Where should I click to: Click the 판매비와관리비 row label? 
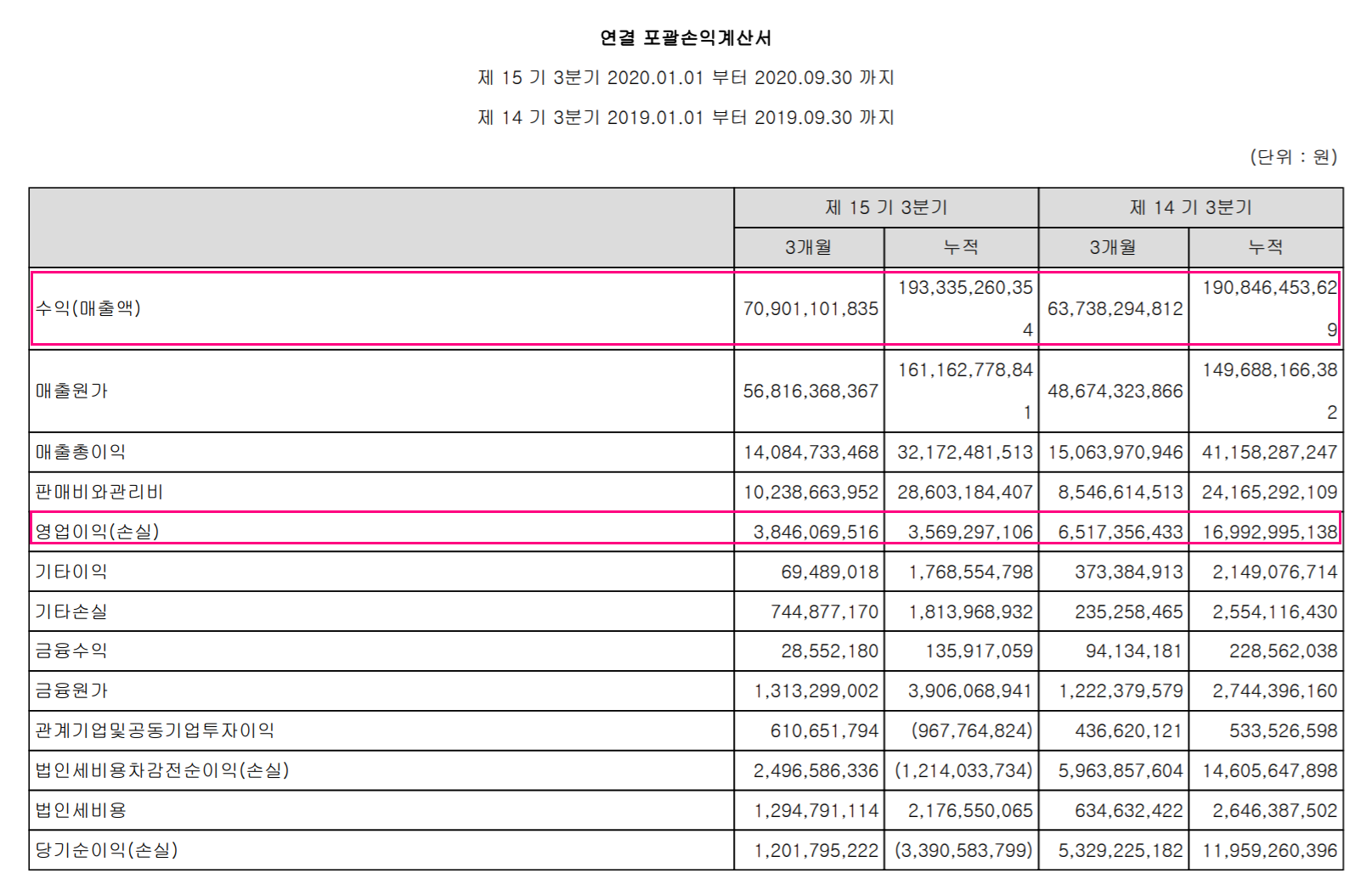point(99,492)
